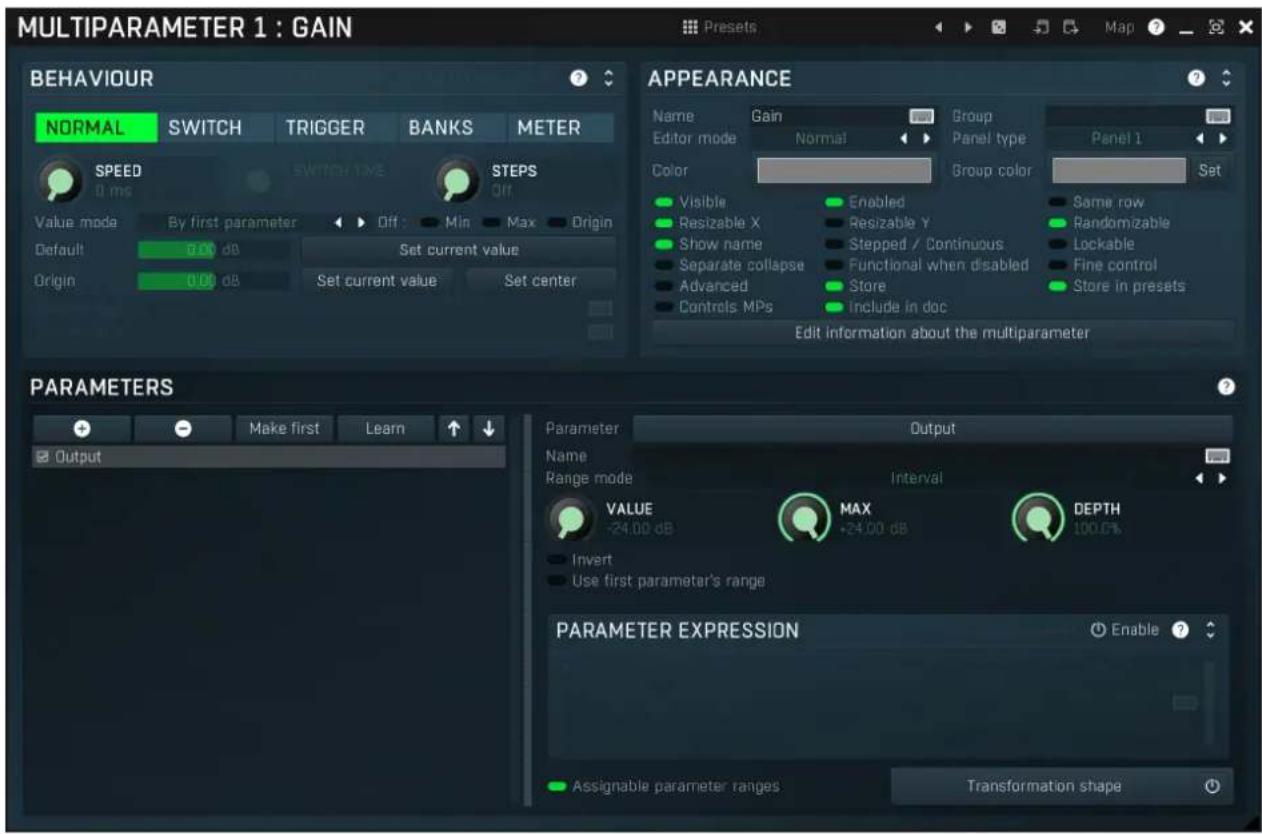Click Transformation shape power icon

1212,786
